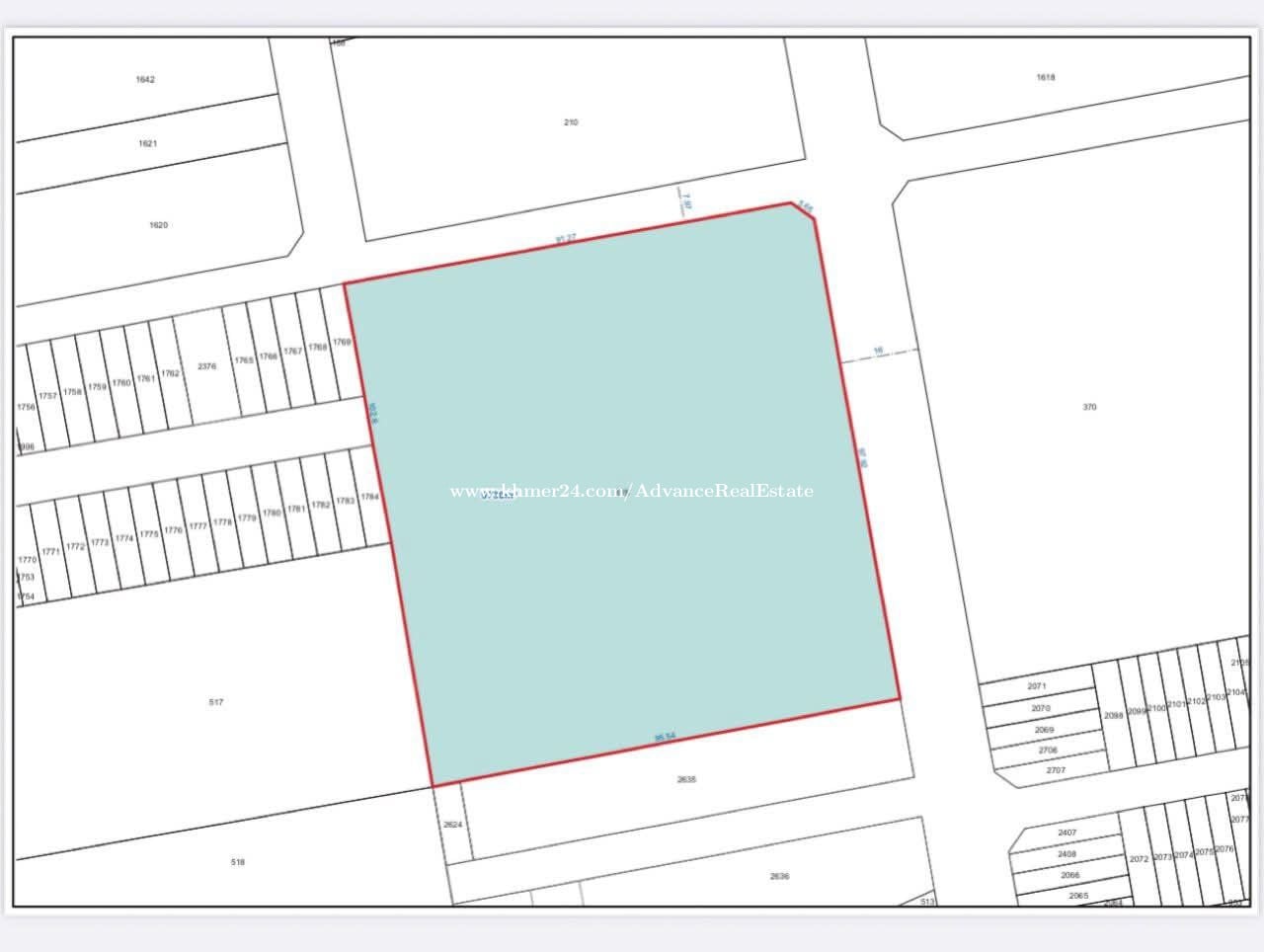Select parcel 2636 near bottom
Image resolution: width=1264 pixels, height=952 pixels.
(779, 876)
